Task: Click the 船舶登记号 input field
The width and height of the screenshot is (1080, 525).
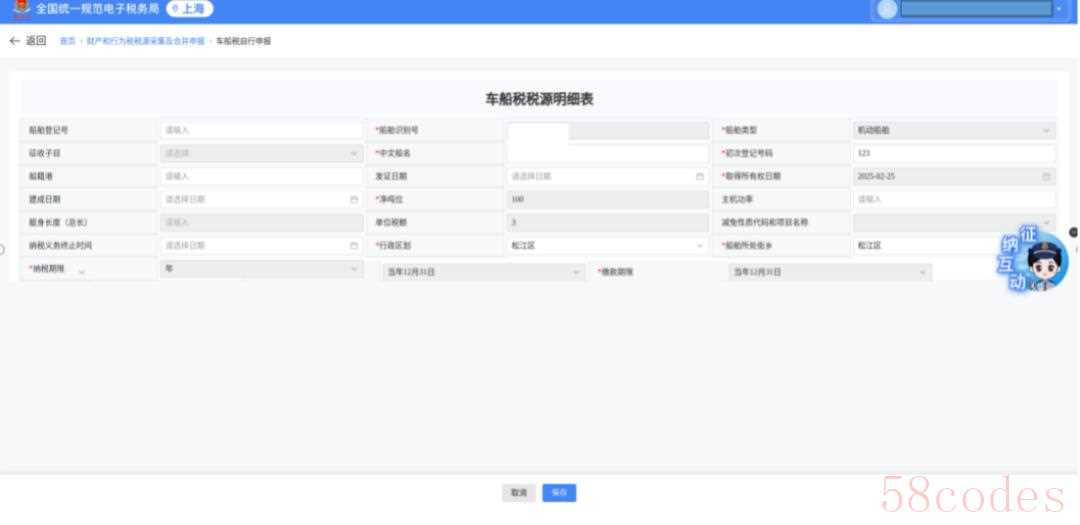Action: point(261,130)
